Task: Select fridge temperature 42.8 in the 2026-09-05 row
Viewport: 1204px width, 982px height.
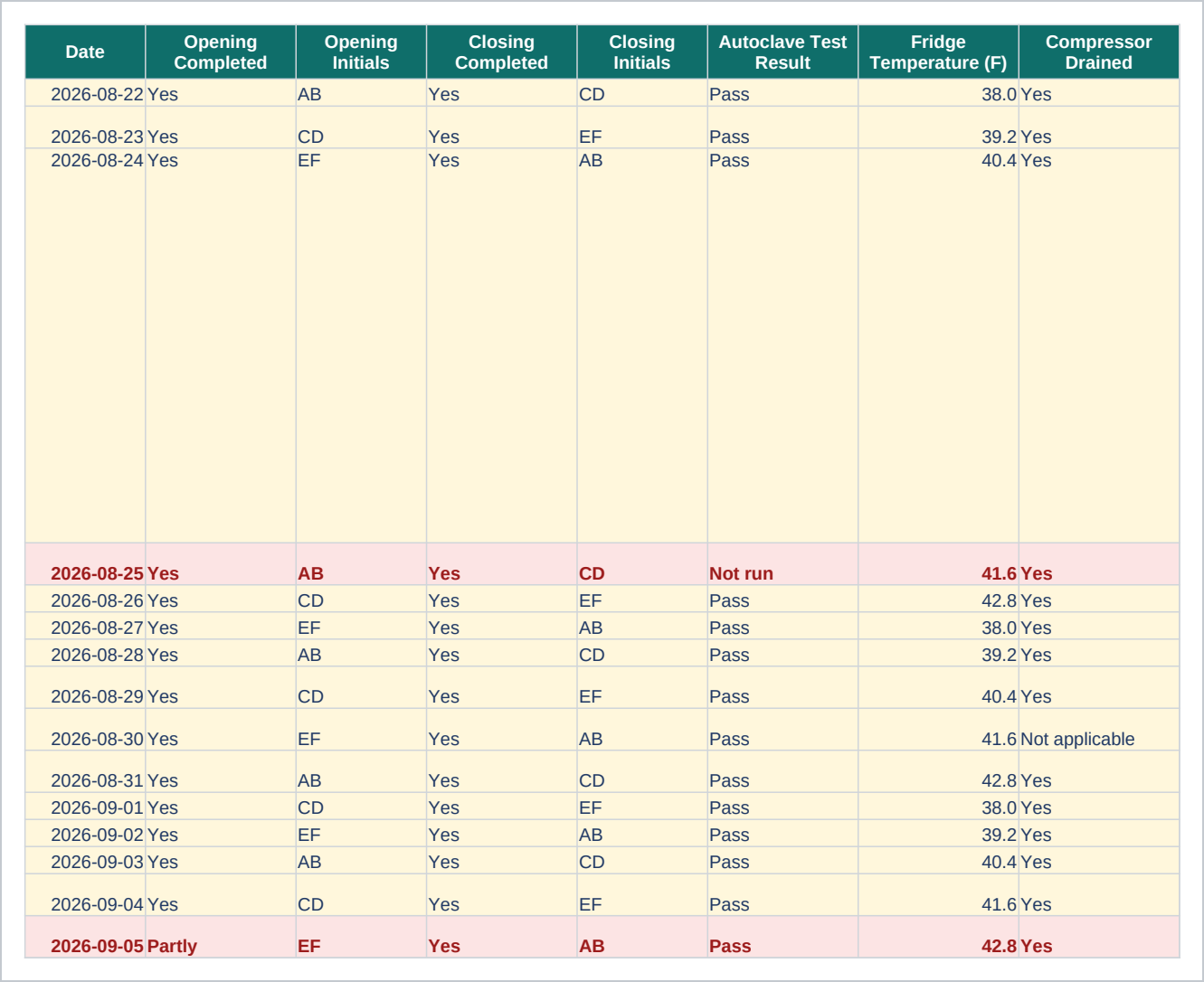Action: click(938, 937)
